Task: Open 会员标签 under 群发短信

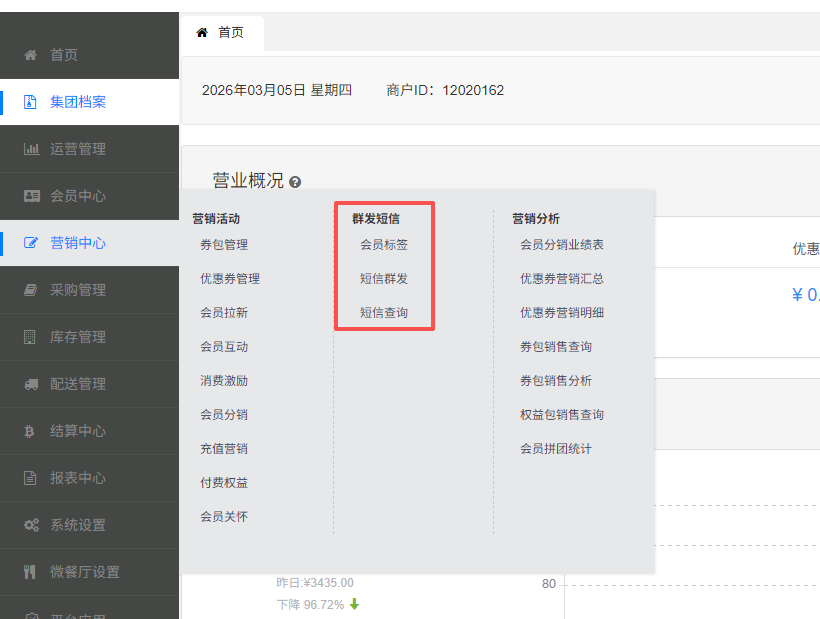Action: pyautogui.click(x=384, y=245)
